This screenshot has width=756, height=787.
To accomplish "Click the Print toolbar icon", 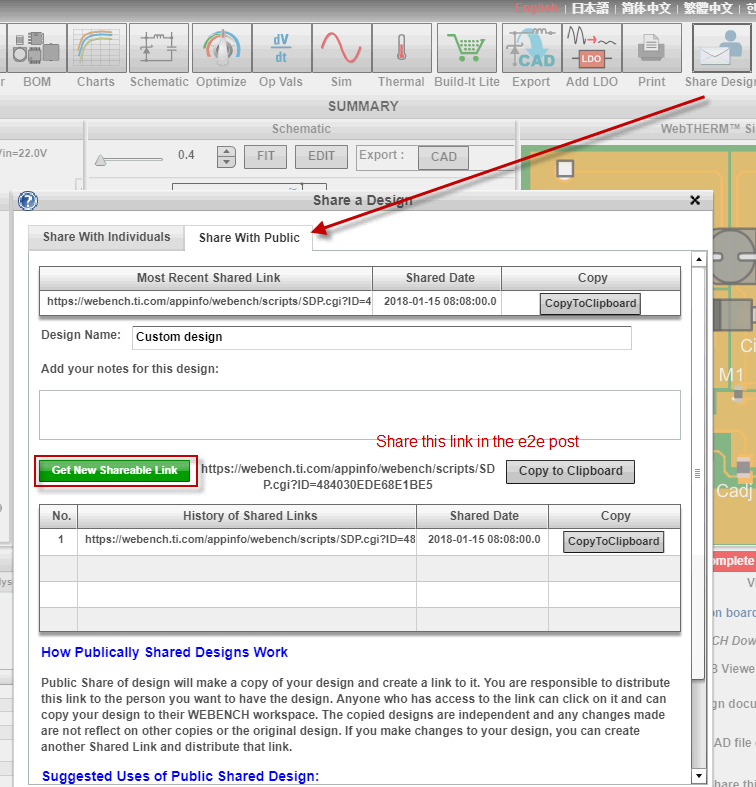I will tap(652, 48).
